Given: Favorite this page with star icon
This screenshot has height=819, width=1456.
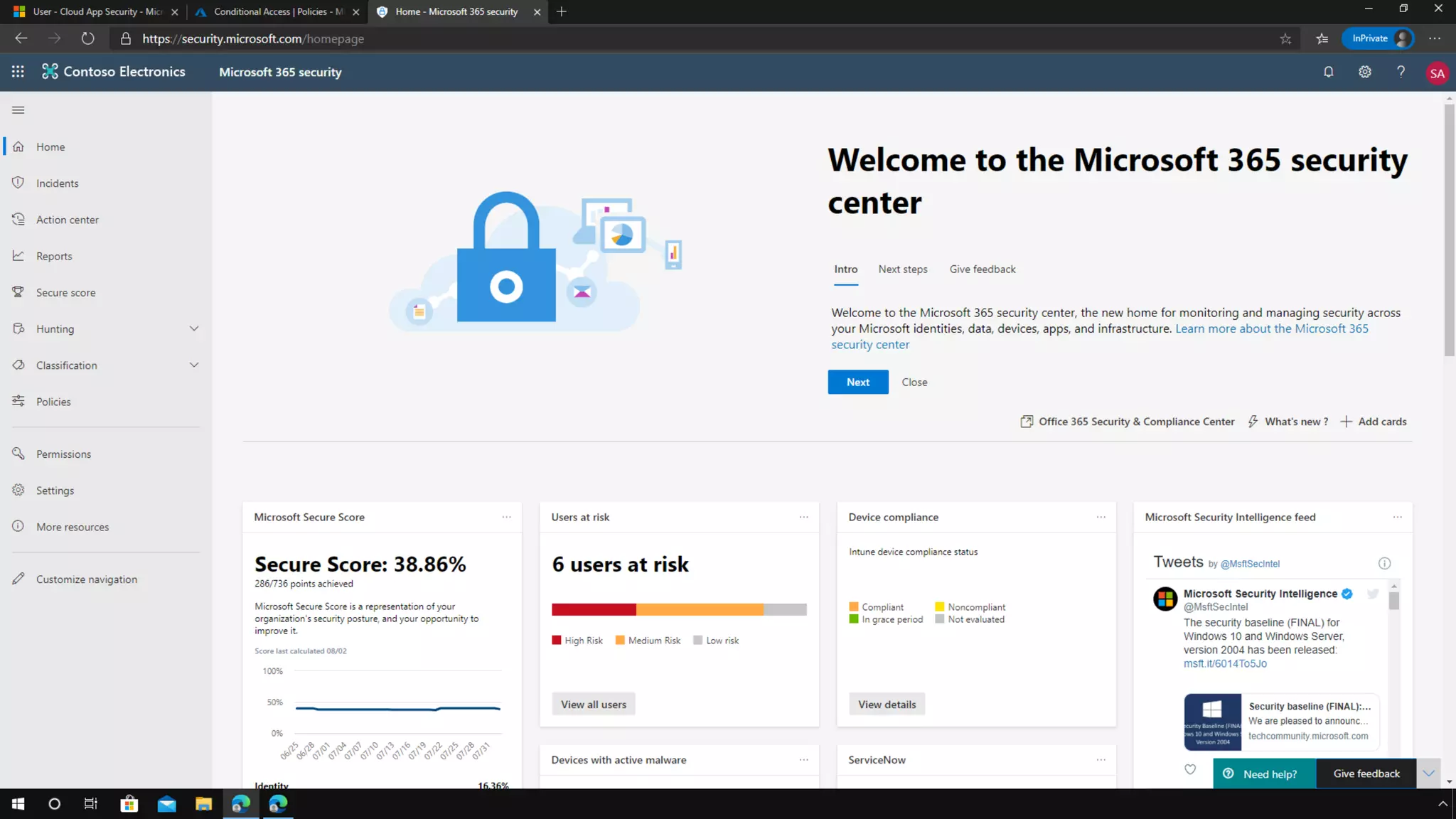Looking at the screenshot, I should coord(1285,39).
